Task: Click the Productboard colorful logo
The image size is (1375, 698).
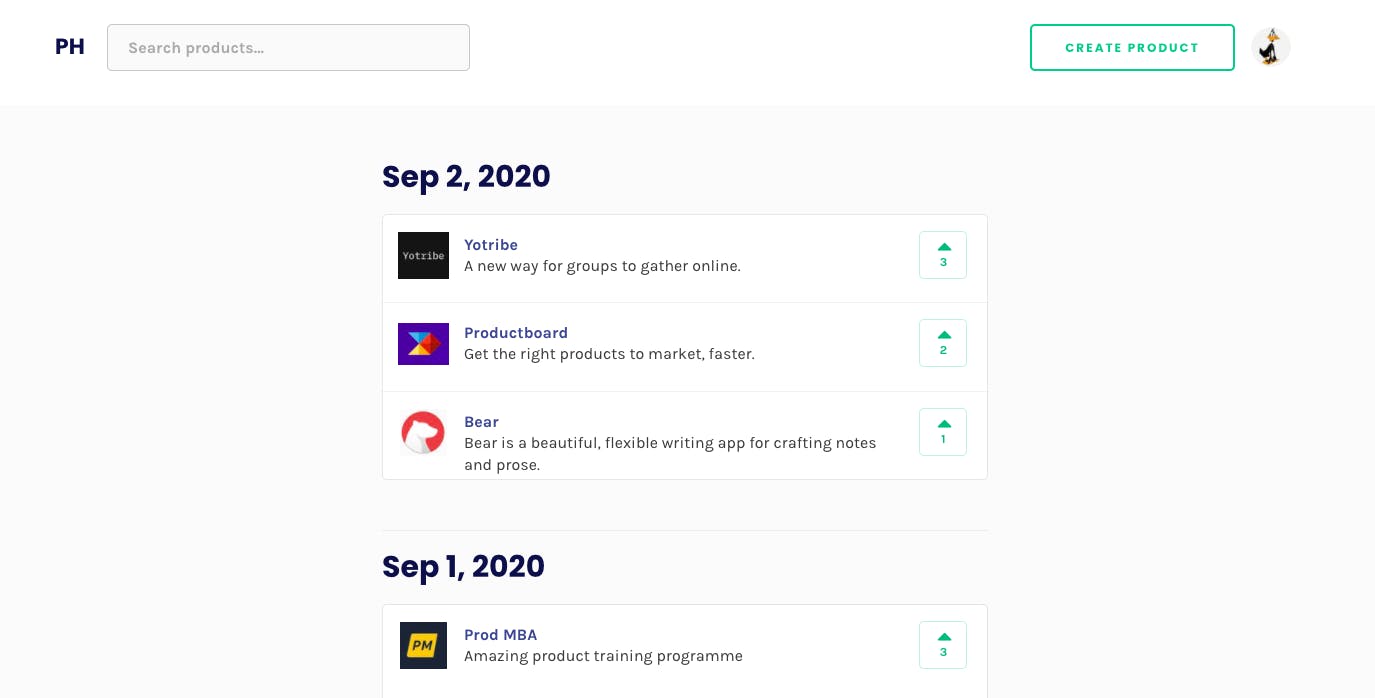Action: click(x=423, y=344)
